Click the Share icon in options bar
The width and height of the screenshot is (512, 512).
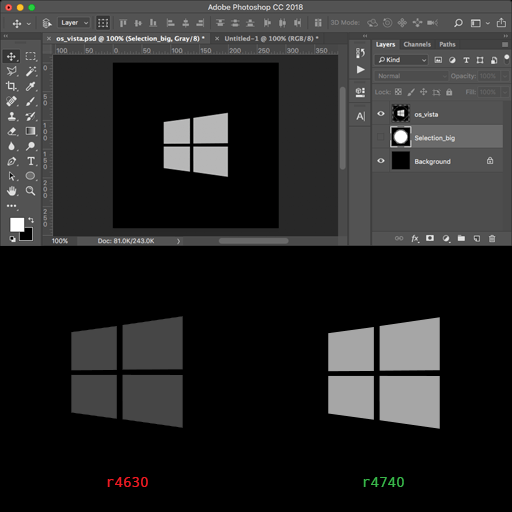(501, 23)
